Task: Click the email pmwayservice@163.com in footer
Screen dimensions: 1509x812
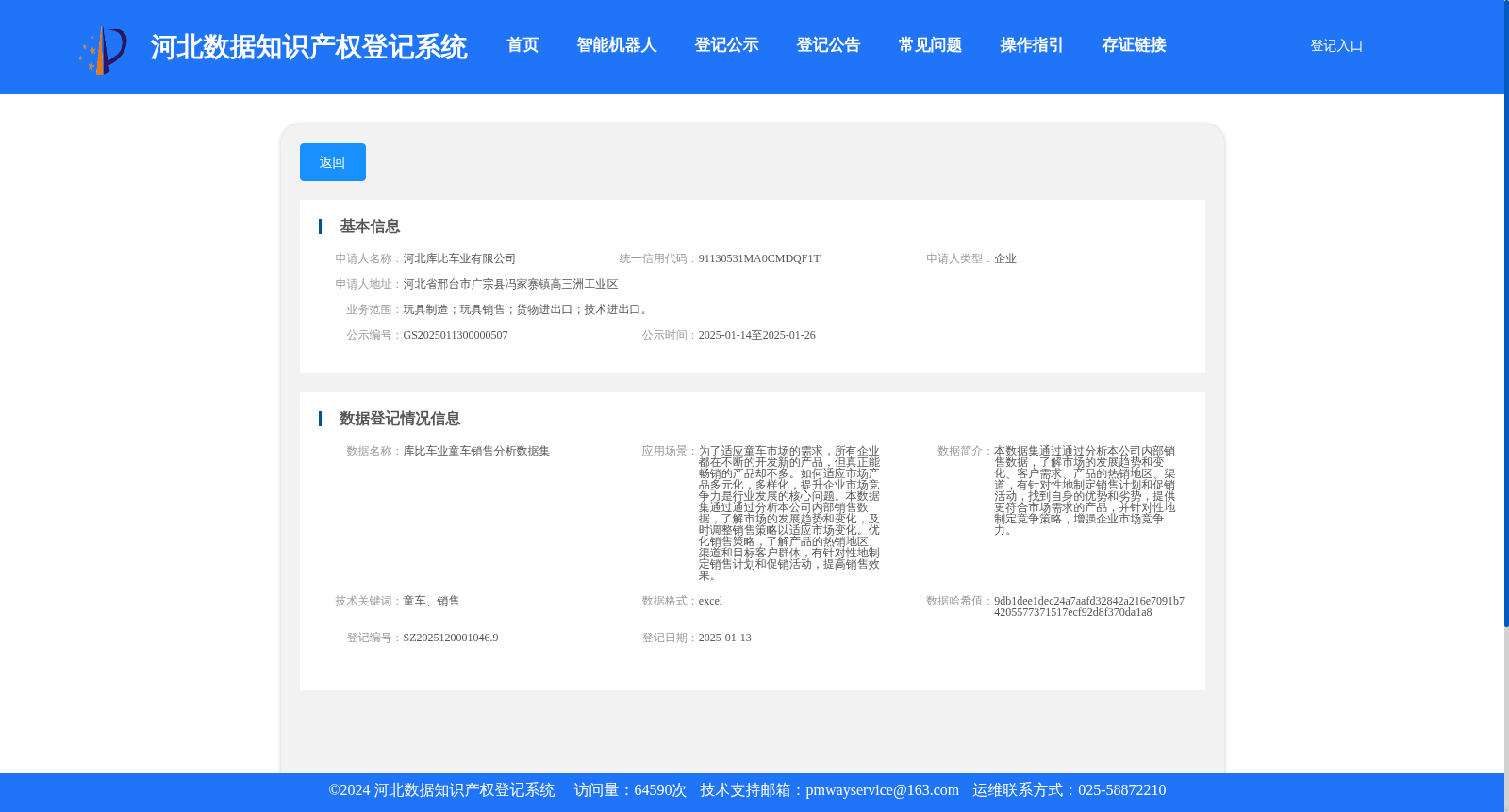Action: coord(882,790)
